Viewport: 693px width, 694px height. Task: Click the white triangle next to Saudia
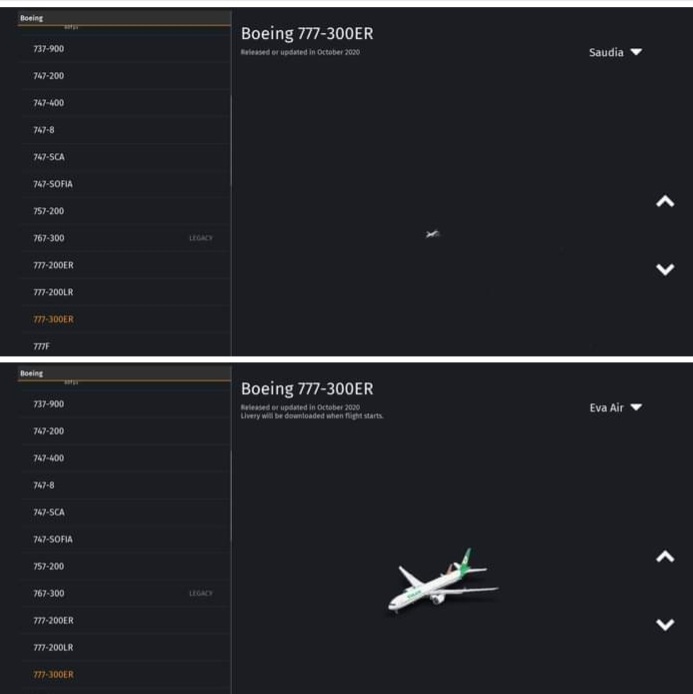[636, 52]
